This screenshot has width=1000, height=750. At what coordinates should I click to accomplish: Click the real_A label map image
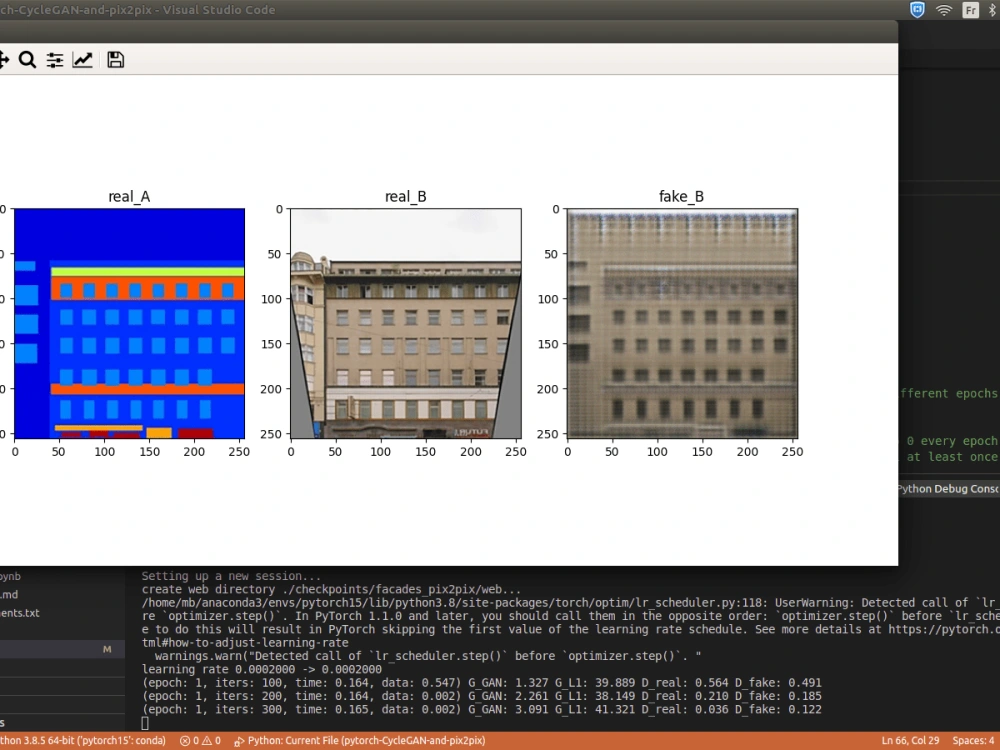coord(129,323)
